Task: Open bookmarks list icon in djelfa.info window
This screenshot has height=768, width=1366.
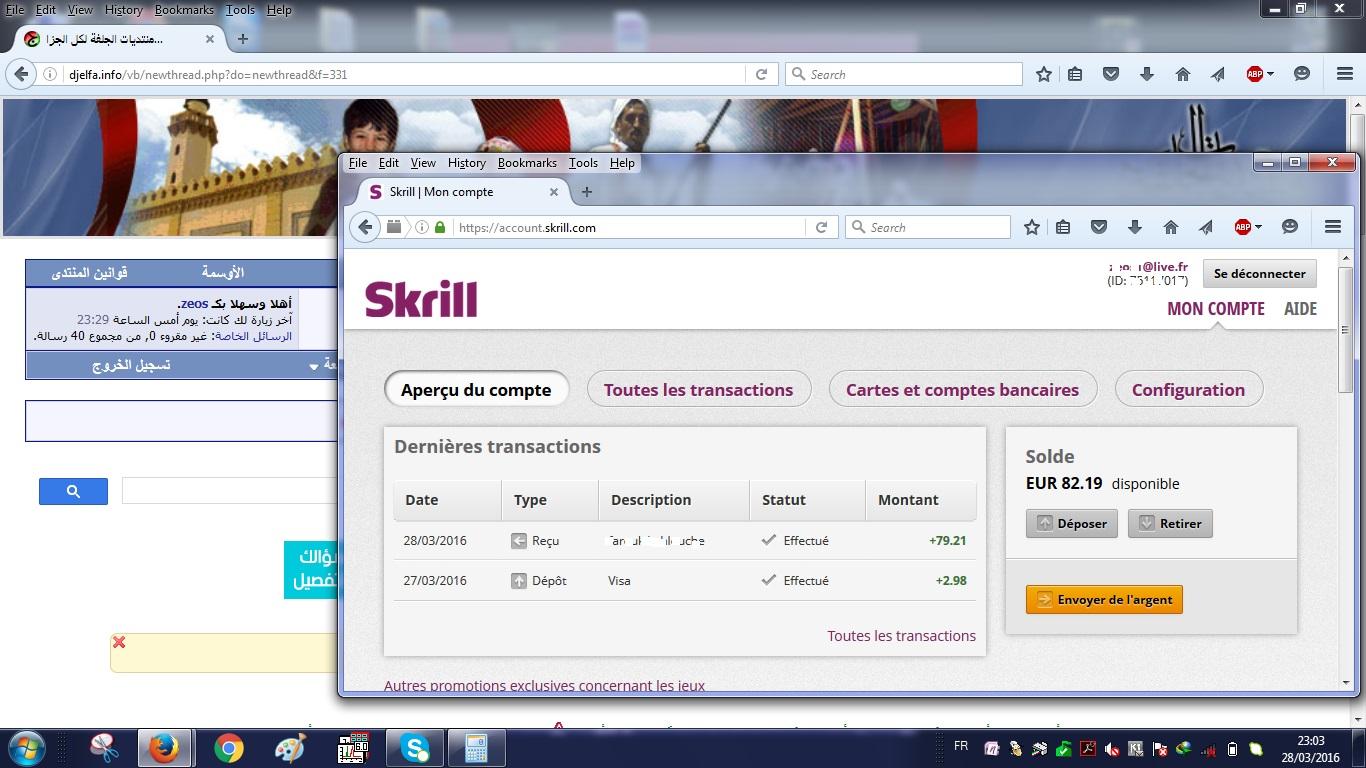Action: pos(1075,74)
